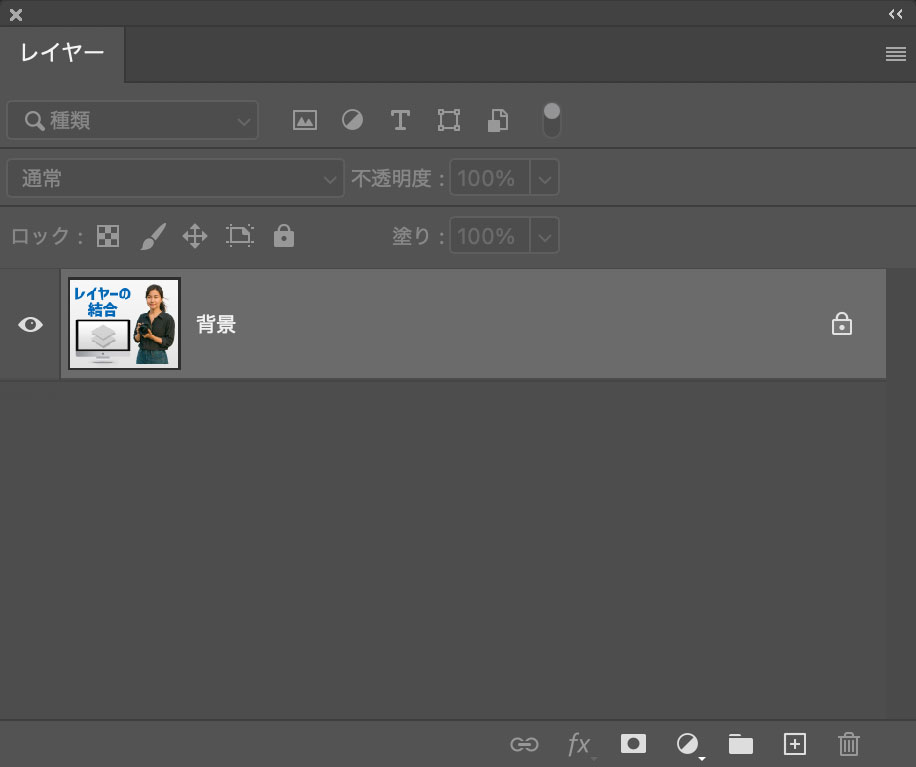Add a layer mask
Viewport: 916px width, 767px height.
coord(633,744)
